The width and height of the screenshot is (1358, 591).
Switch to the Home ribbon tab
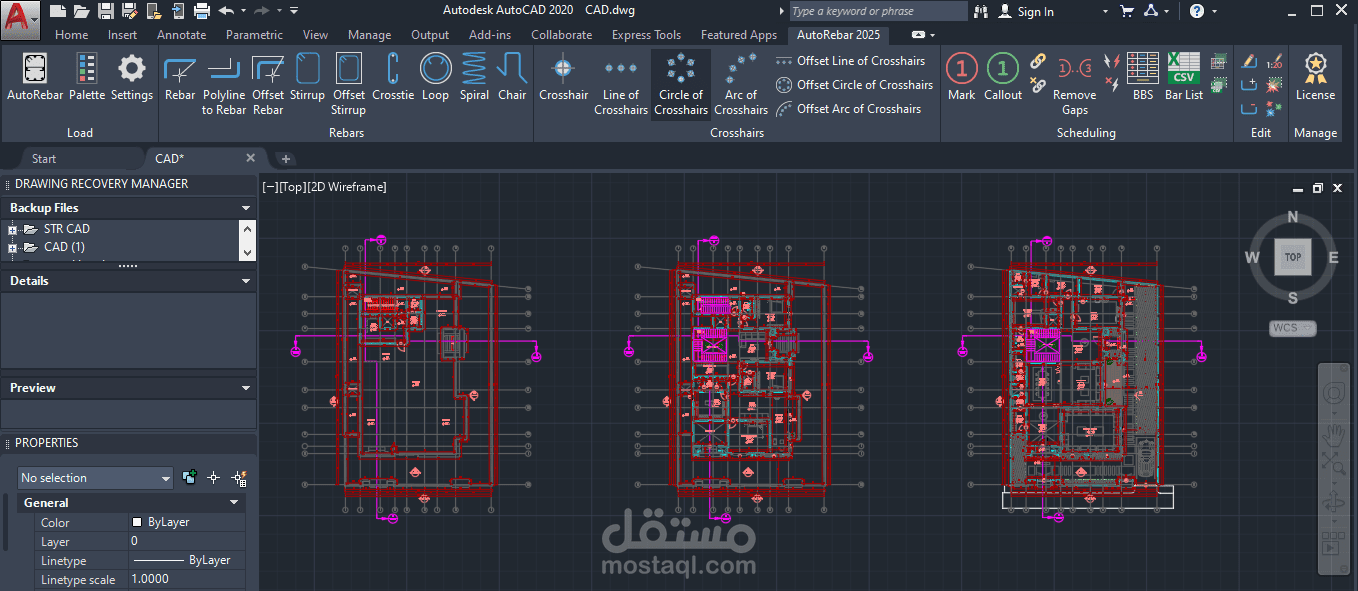point(72,34)
